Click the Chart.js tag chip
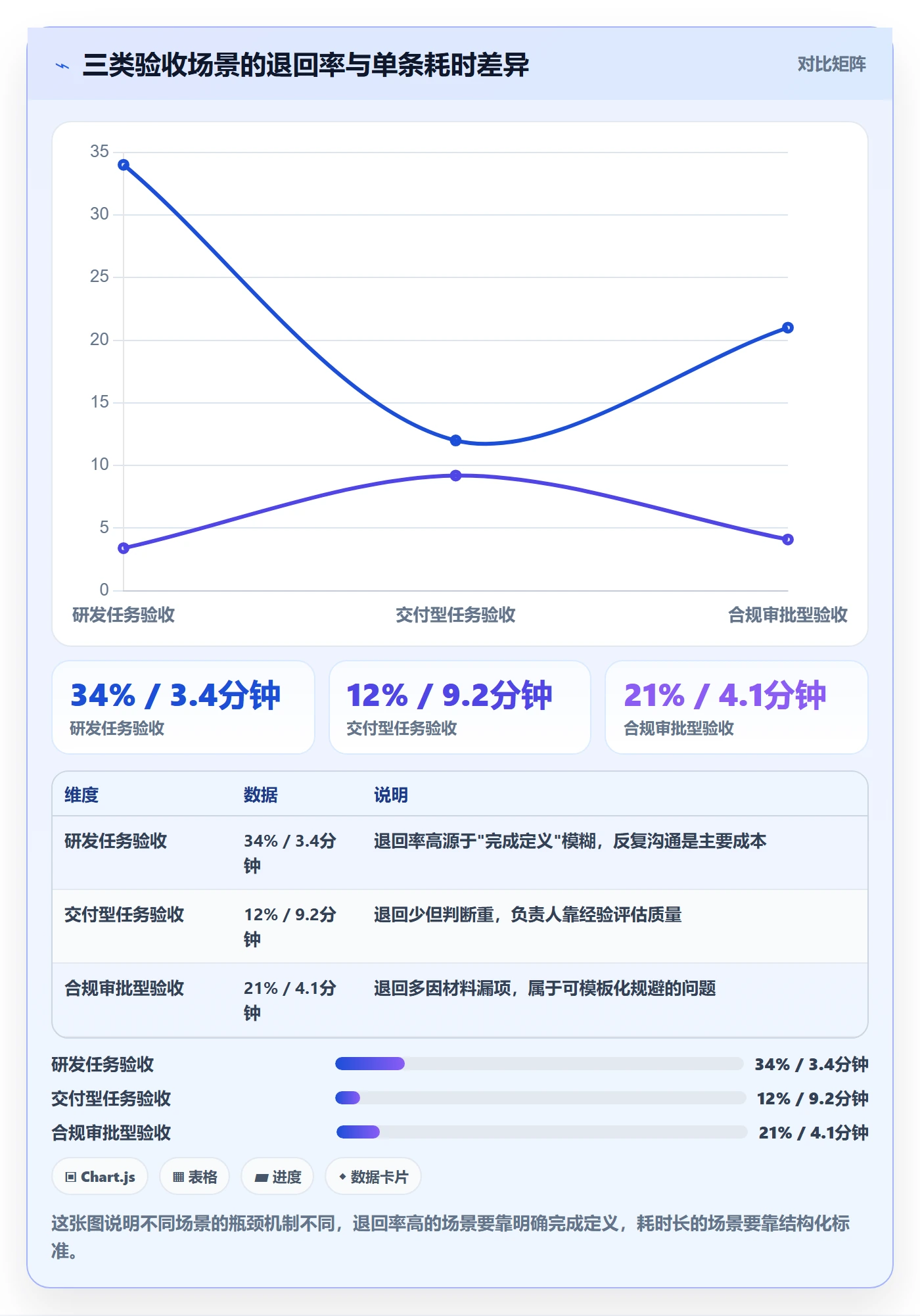The width and height of the screenshot is (920, 1316). (100, 1177)
